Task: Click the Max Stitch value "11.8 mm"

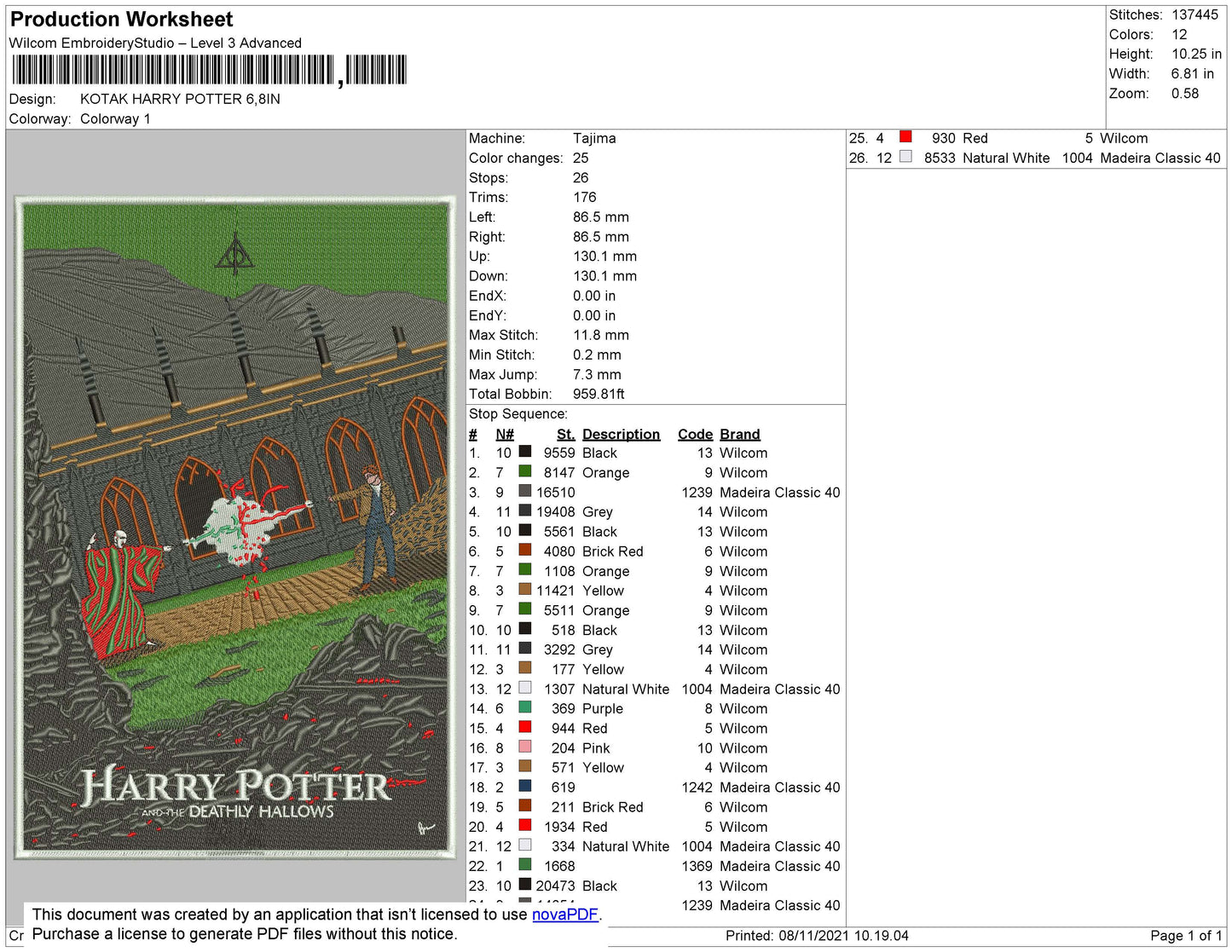Action: [x=601, y=335]
